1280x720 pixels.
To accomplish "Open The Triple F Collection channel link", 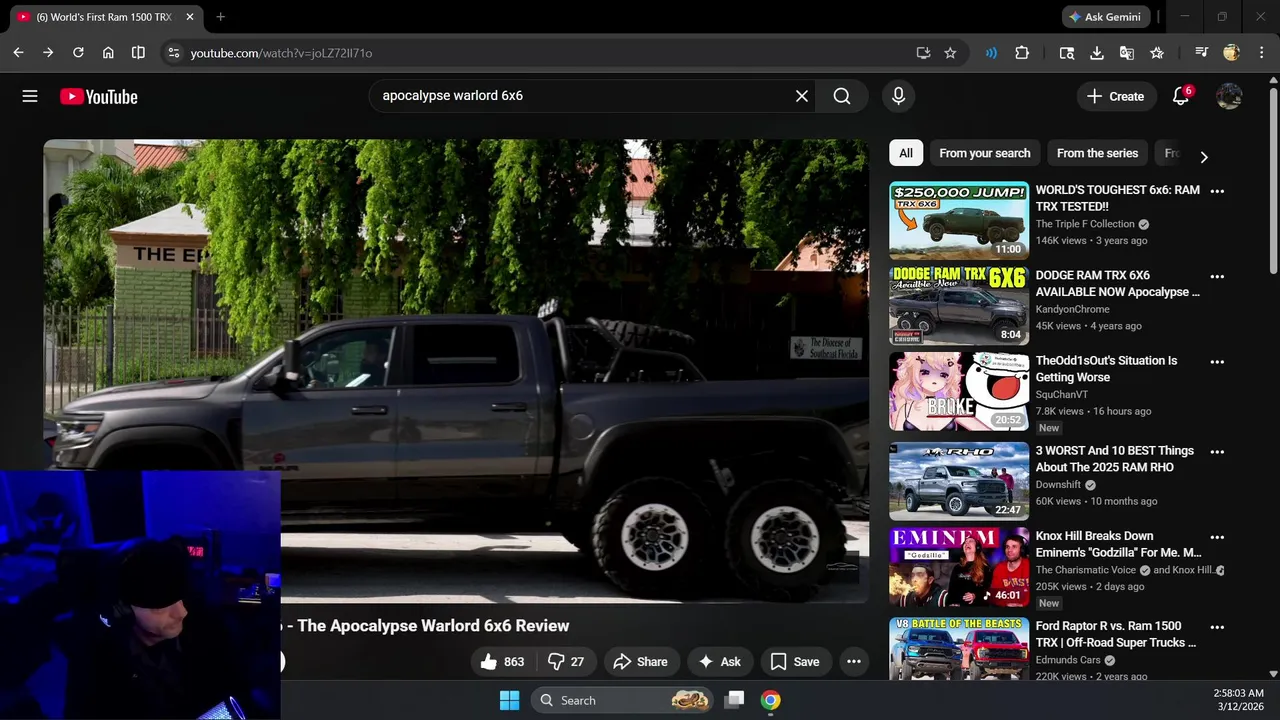I will click(1085, 224).
